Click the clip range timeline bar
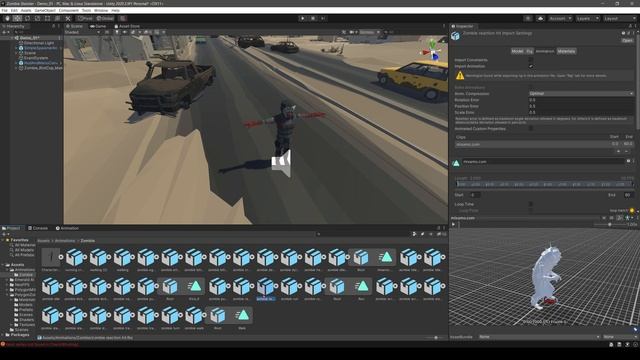 pyautogui.click(x=544, y=184)
